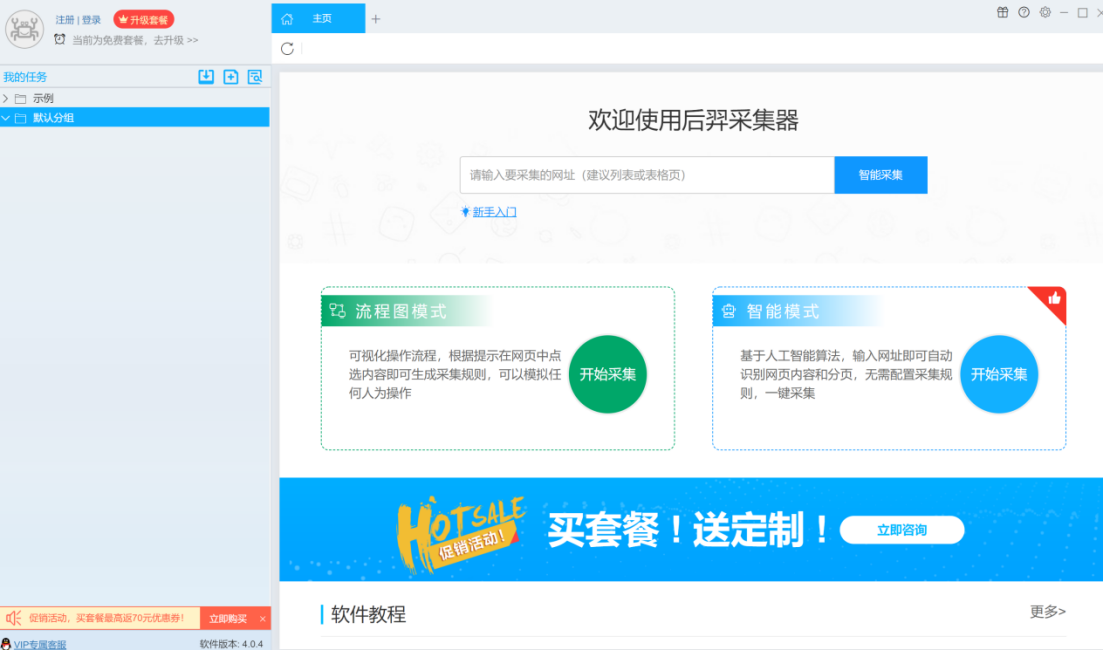Click the folder icon of 默认分组

(20, 118)
